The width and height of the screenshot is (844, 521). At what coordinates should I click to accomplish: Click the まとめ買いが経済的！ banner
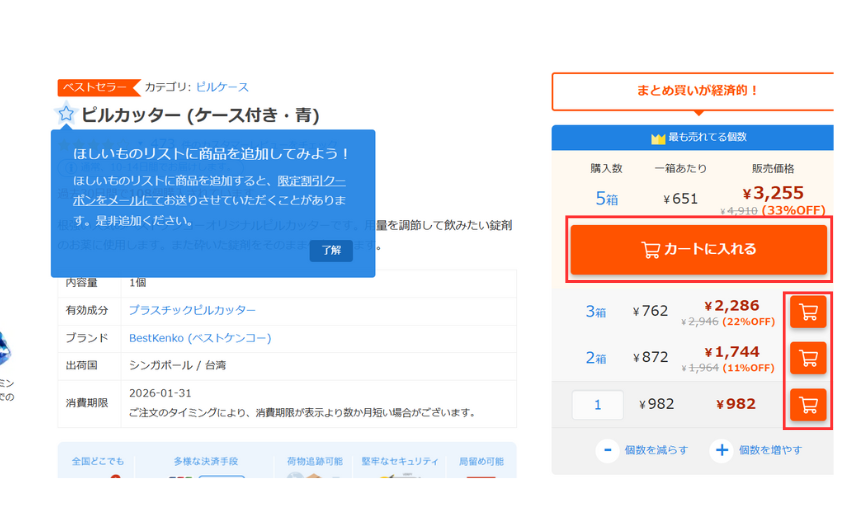(x=692, y=91)
